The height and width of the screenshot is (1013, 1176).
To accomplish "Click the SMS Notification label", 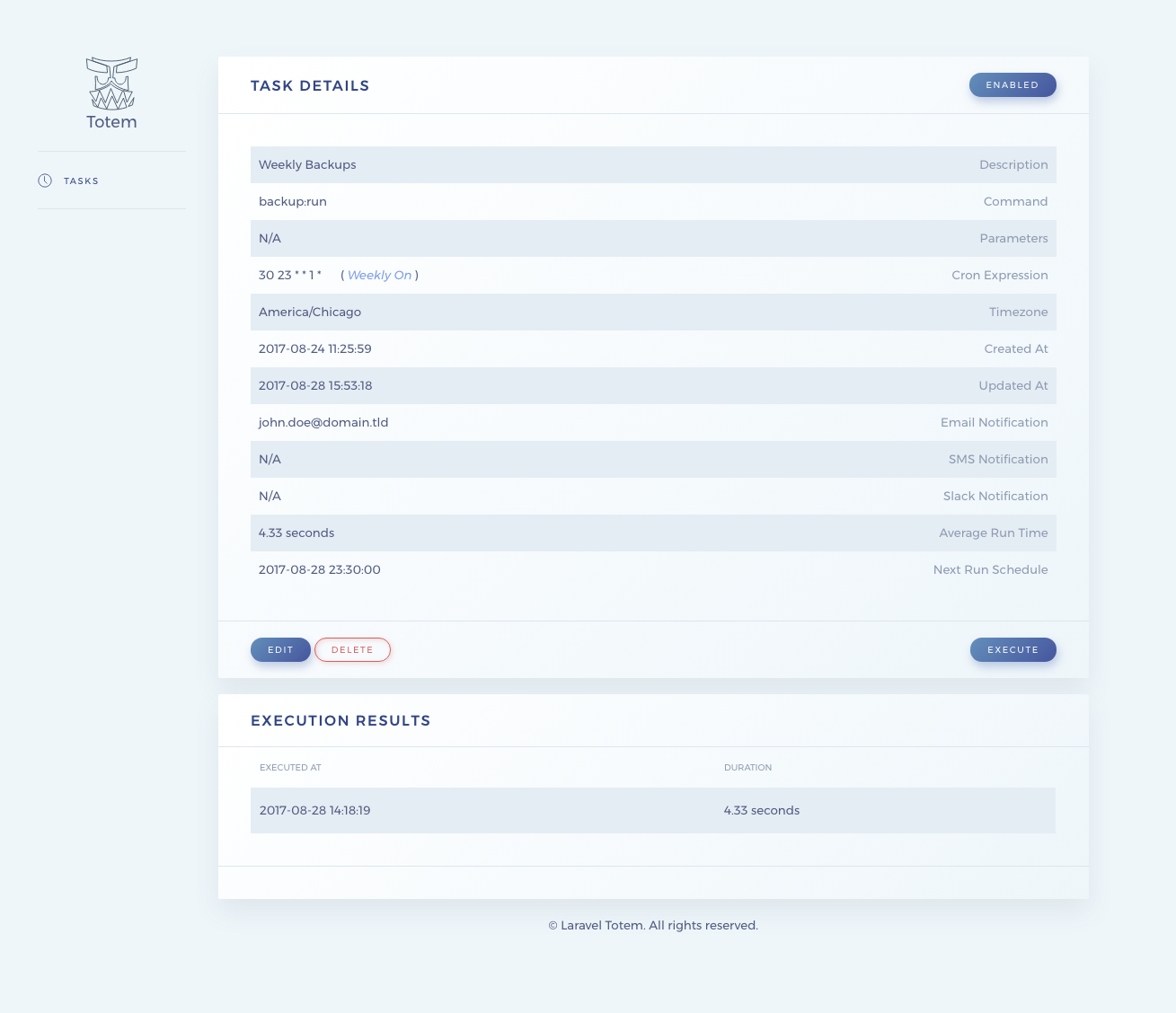I will (x=998, y=459).
